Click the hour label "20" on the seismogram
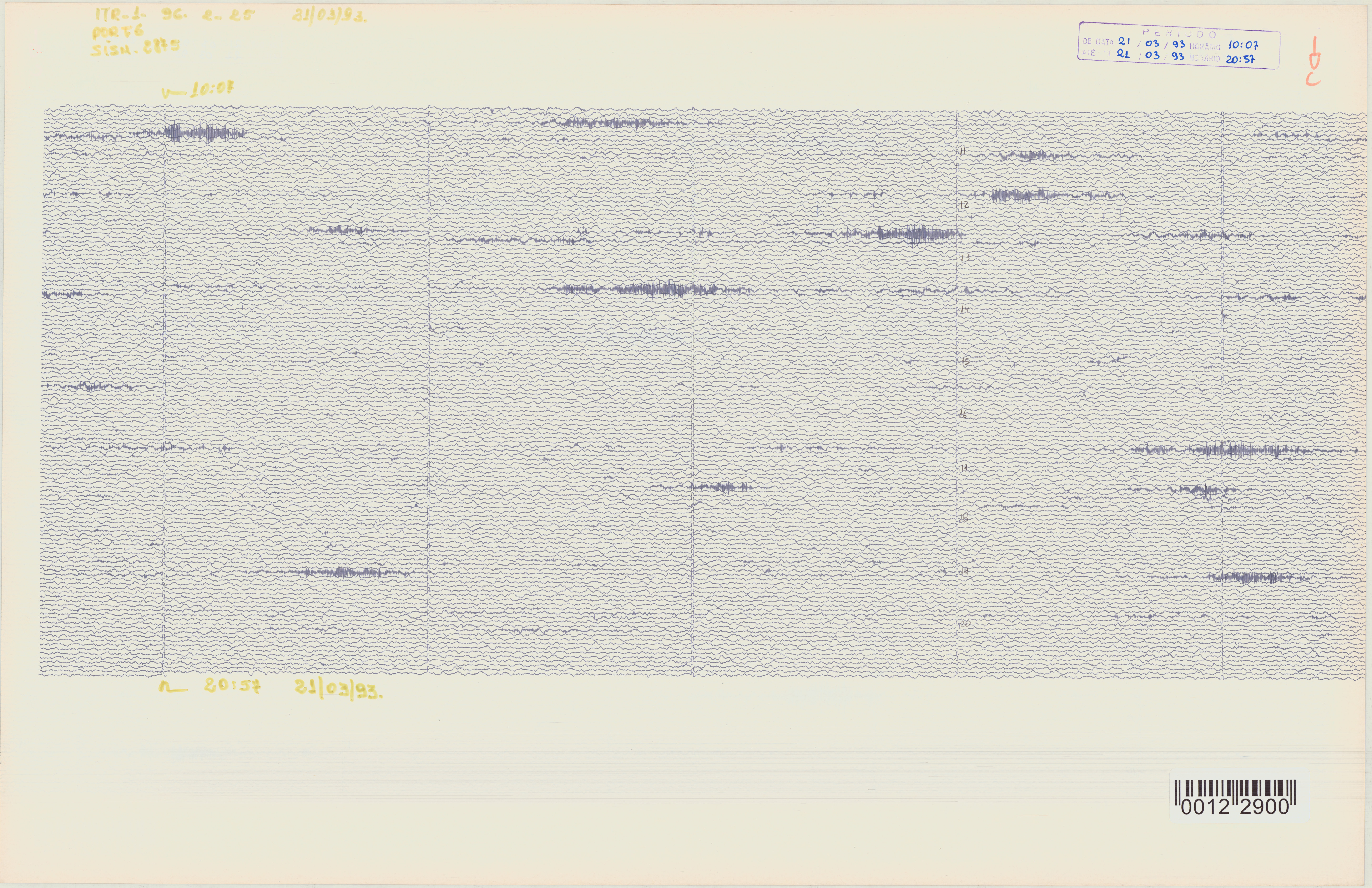The width and height of the screenshot is (1372, 888). point(966,623)
